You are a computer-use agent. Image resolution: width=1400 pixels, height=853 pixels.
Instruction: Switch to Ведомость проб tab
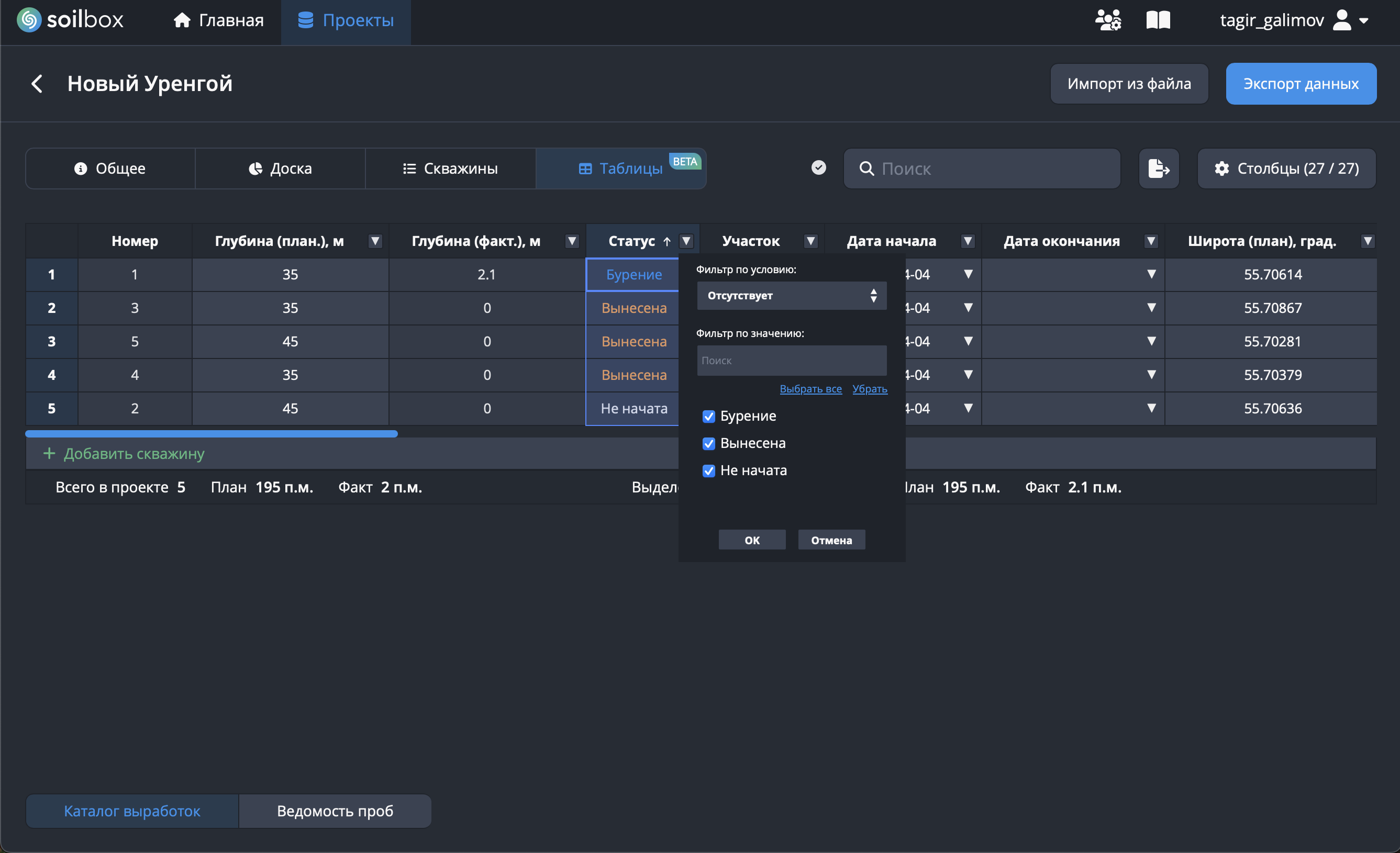[x=335, y=811]
